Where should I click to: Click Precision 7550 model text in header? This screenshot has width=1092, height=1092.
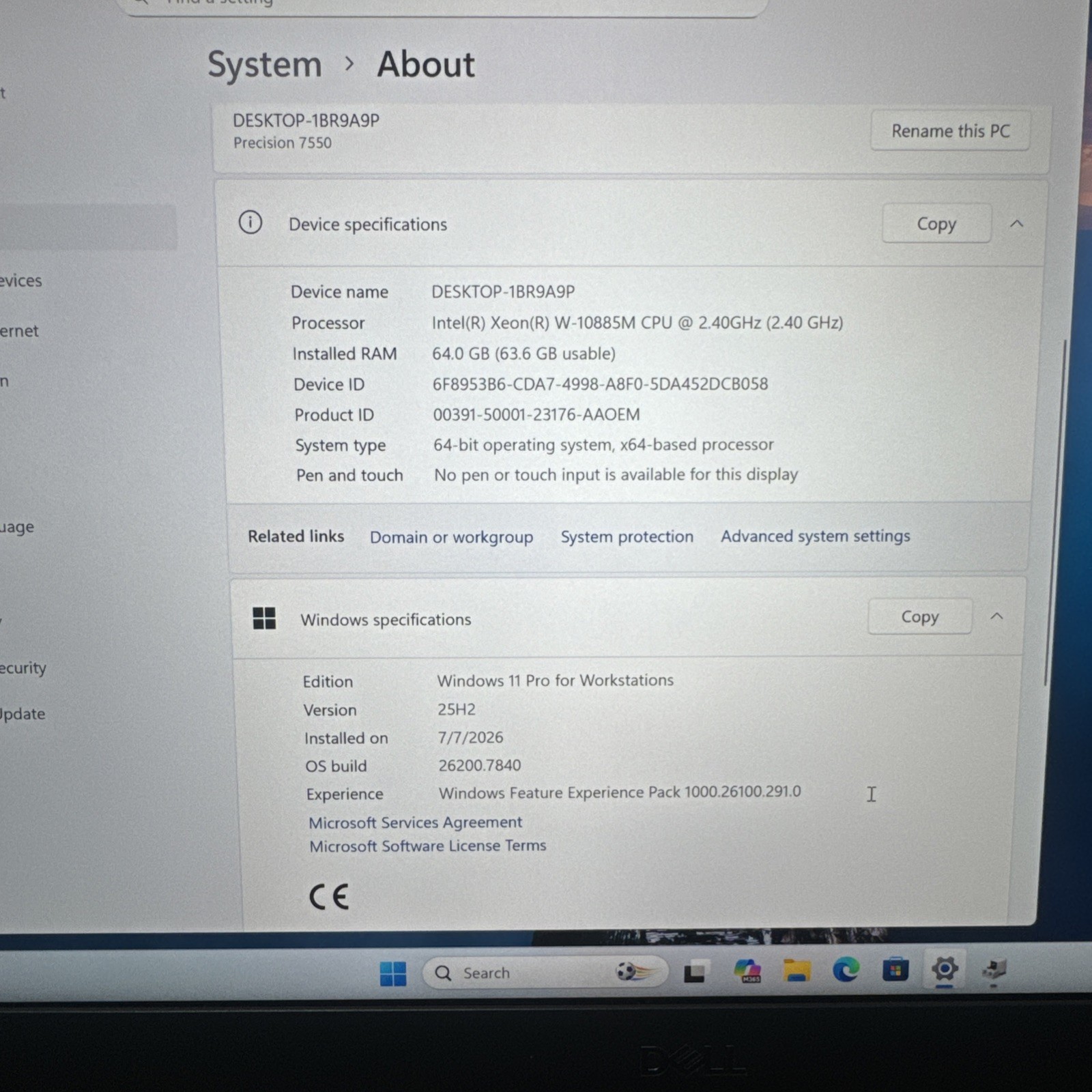pos(282,143)
